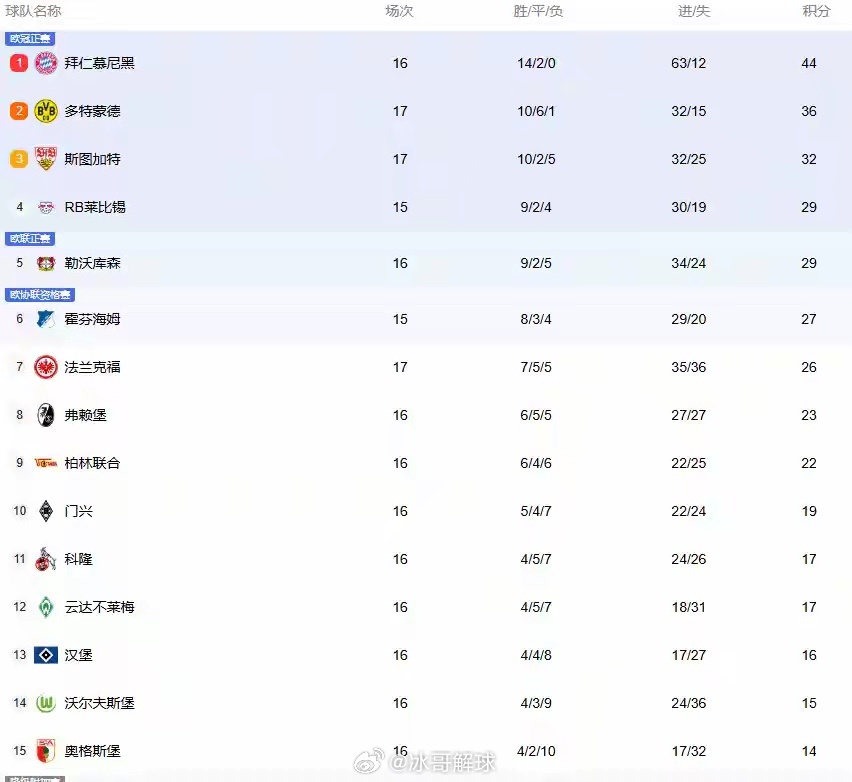Click the Bayern Munich club crest
852x782 pixels.
pyautogui.click(x=45, y=62)
